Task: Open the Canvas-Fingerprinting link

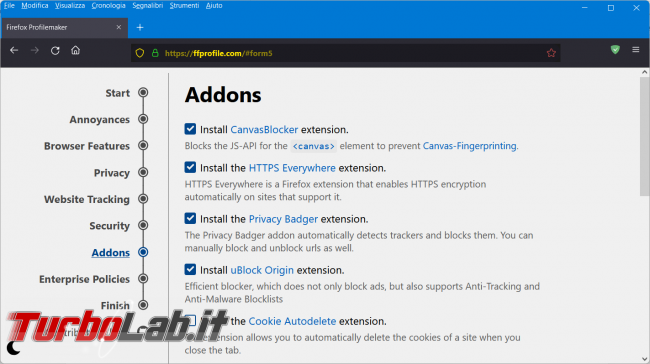Action: [470, 146]
